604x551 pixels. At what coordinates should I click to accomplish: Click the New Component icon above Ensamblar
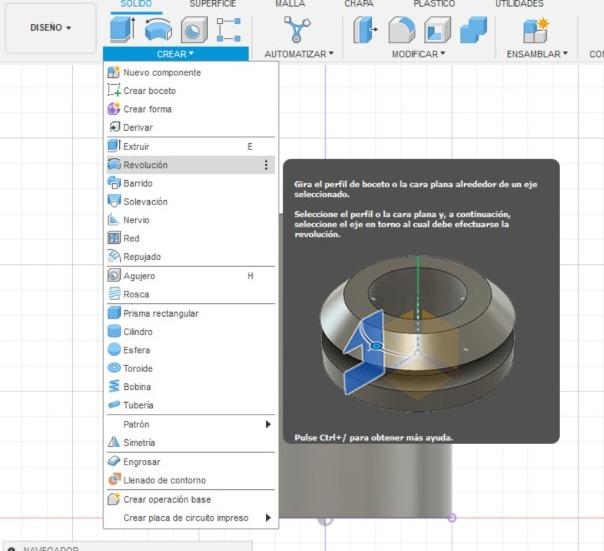click(x=536, y=30)
